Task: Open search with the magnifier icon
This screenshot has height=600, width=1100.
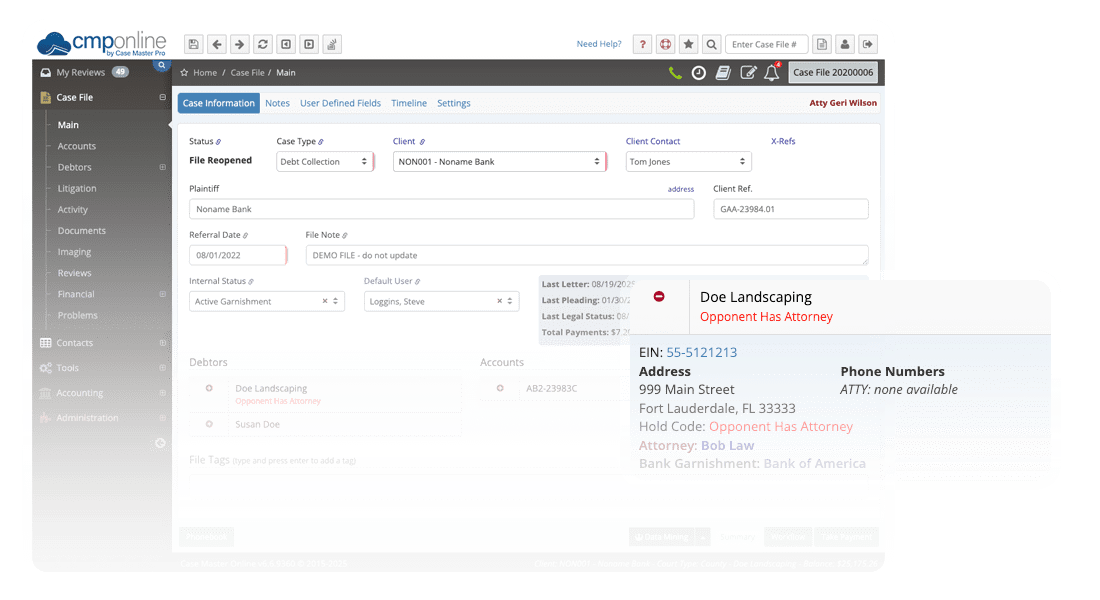Action: (x=710, y=44)
